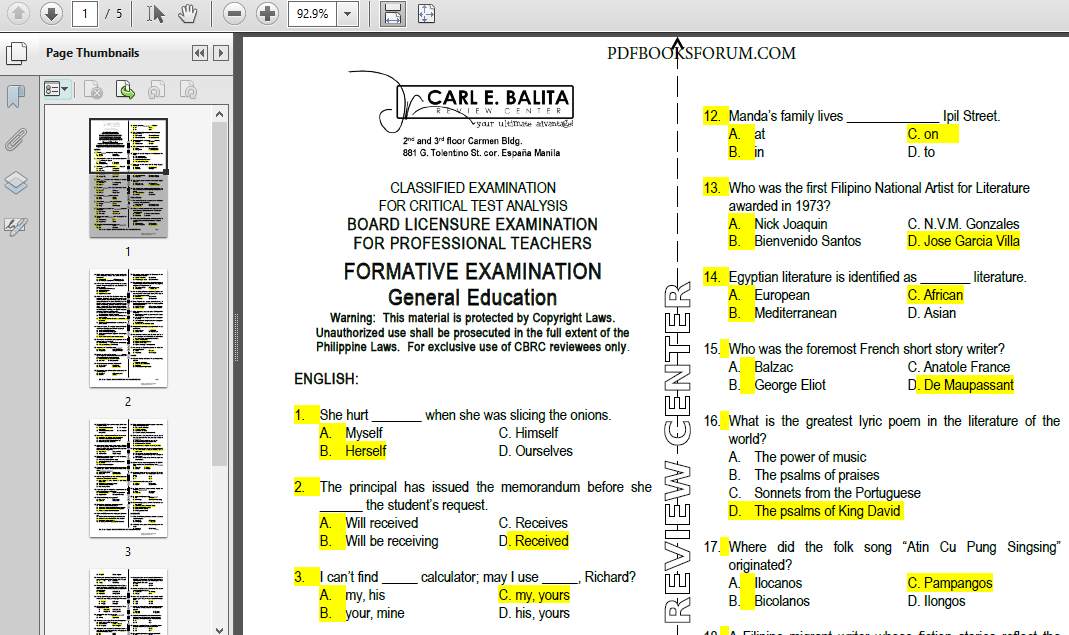Select page 3 thumbnail
1069x635 pixels.
coord(128,478)
